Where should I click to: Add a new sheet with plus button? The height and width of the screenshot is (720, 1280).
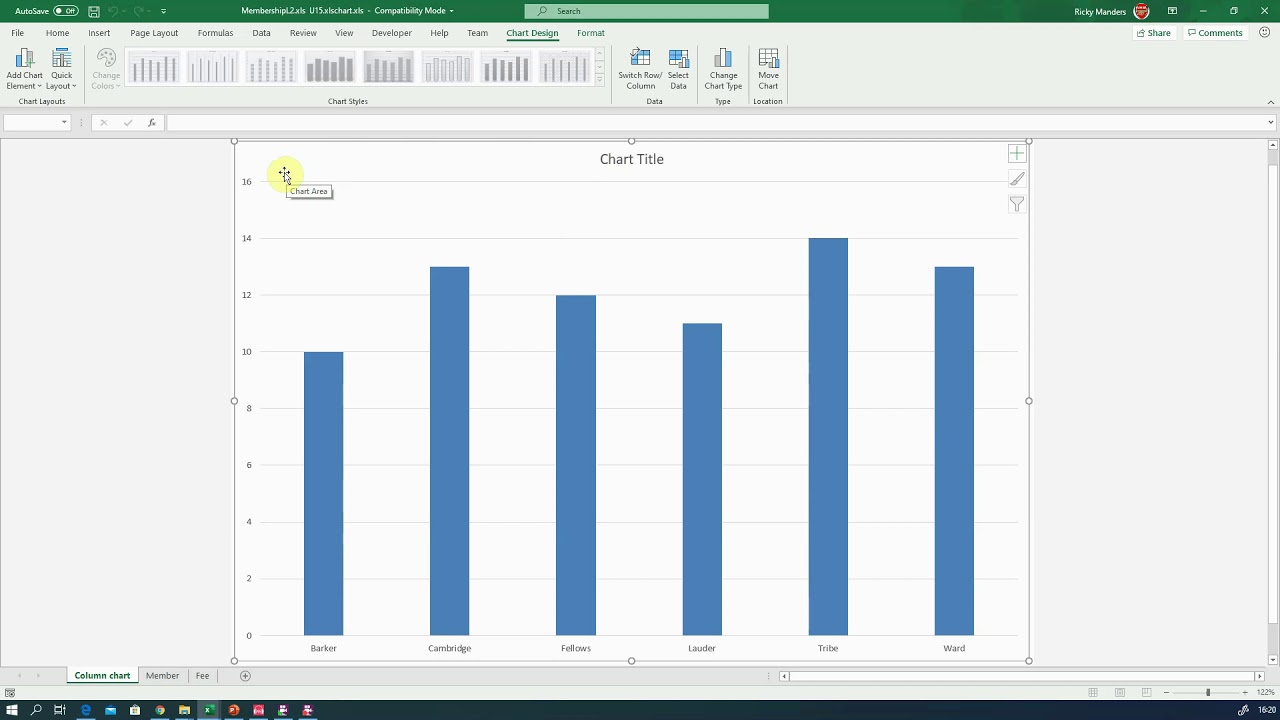click(x=245, y=676)
